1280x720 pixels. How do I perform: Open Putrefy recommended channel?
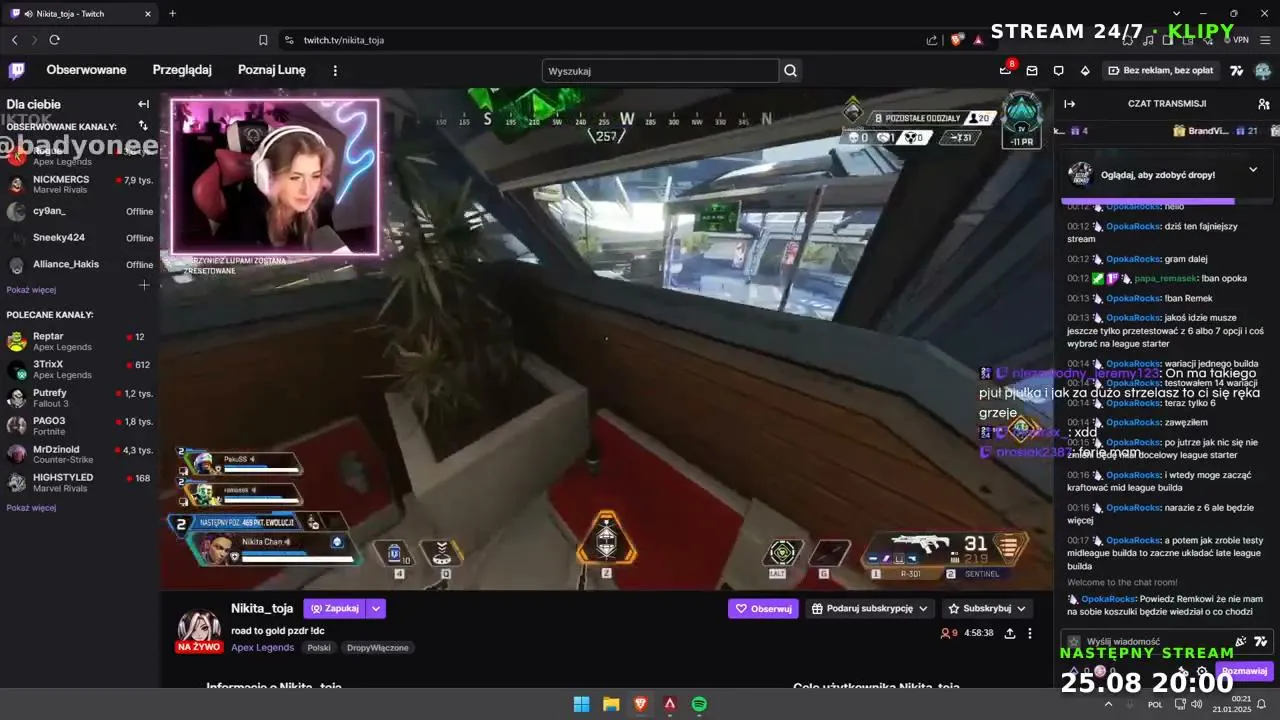[80, 398]
